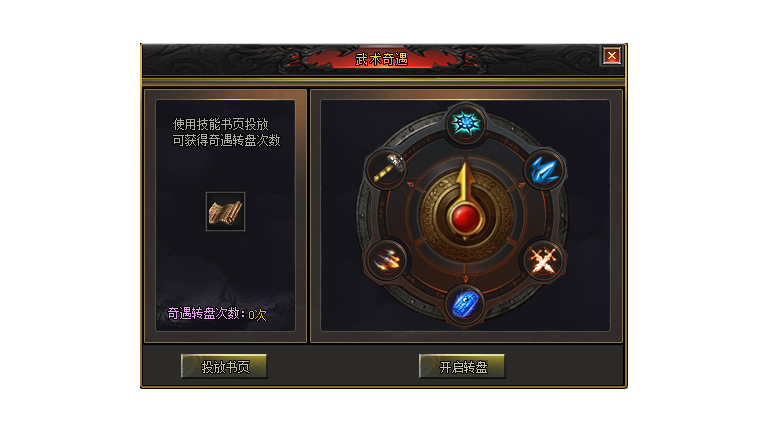
Task: Click the 0次 spin count value
Action: coord(257,315)
